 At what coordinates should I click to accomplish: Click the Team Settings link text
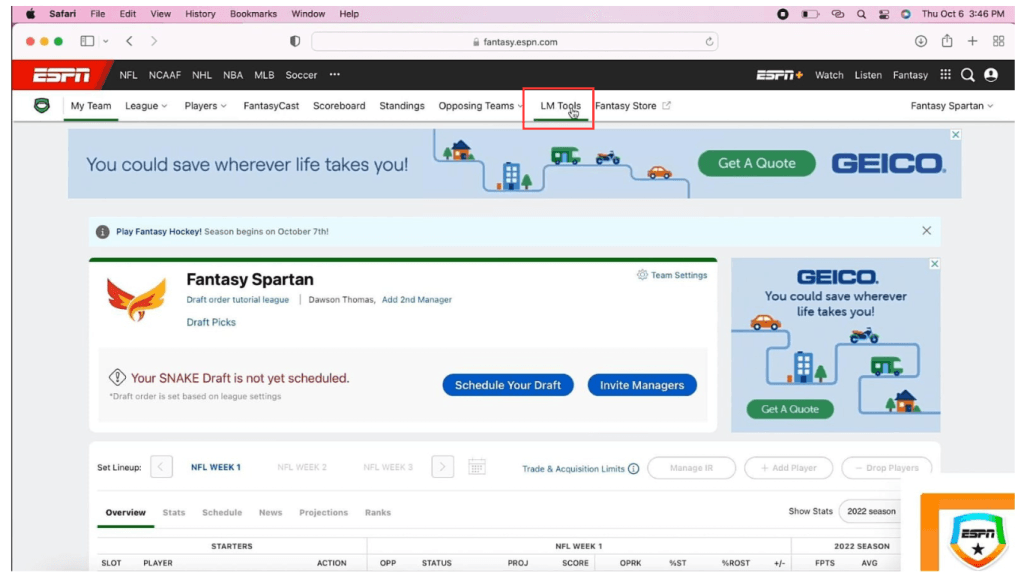pos(679,275)
